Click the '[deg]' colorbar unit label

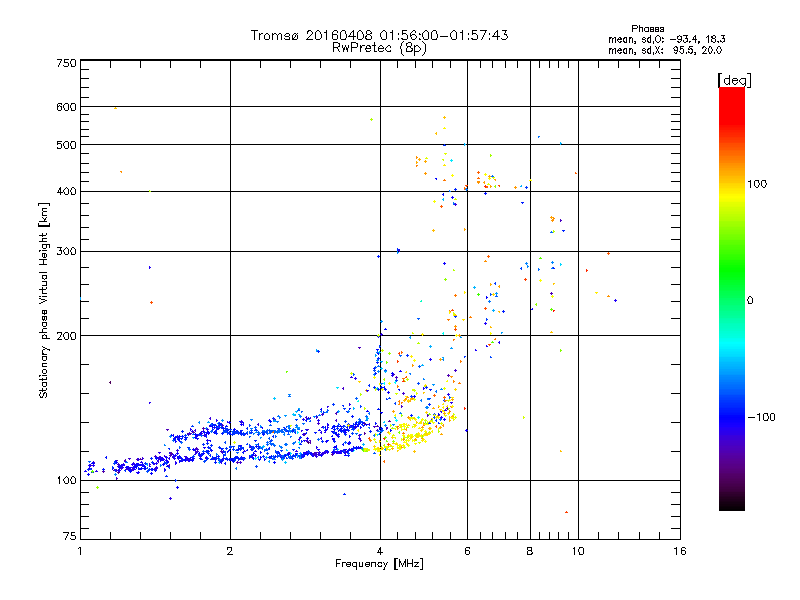734,80
